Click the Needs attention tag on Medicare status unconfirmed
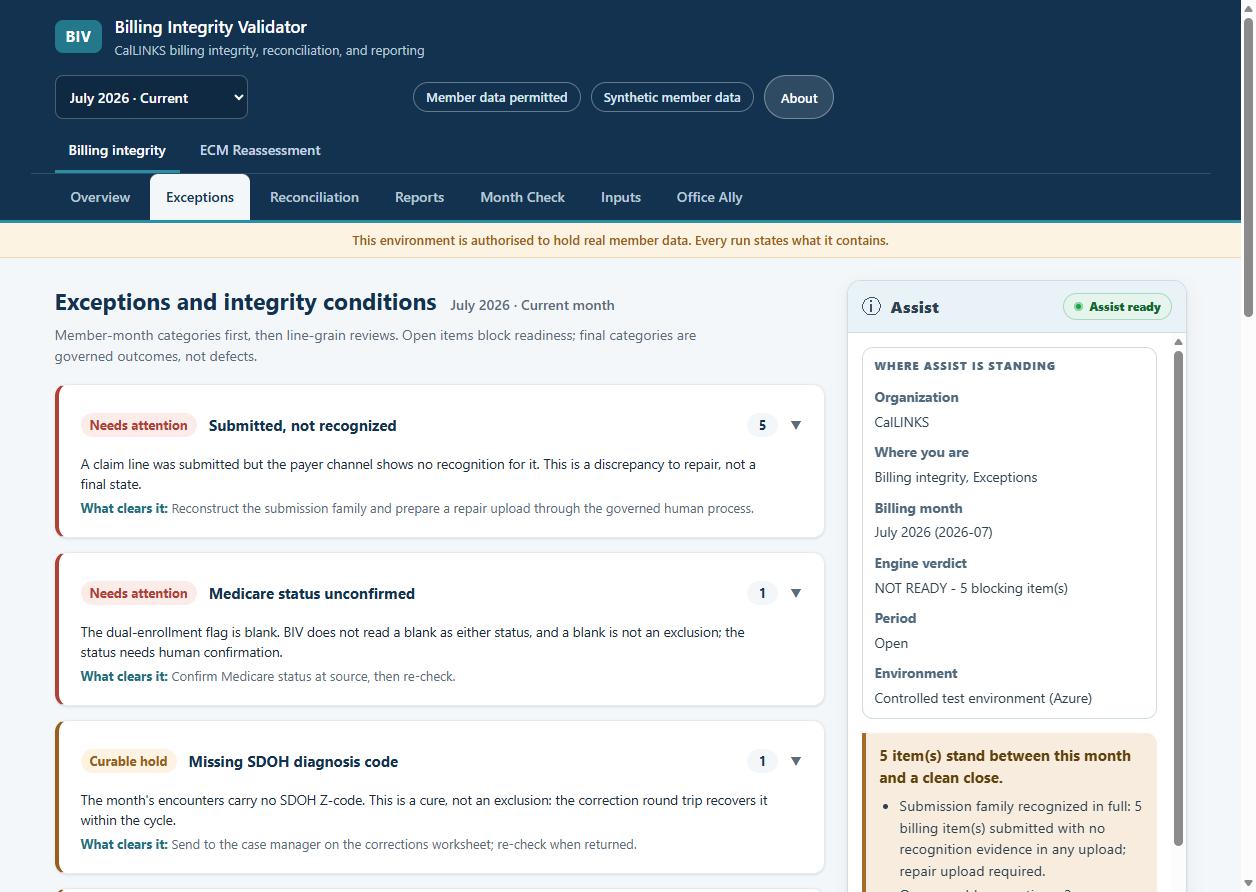Viewport: 1256px width, 892px height. point(138,593)
